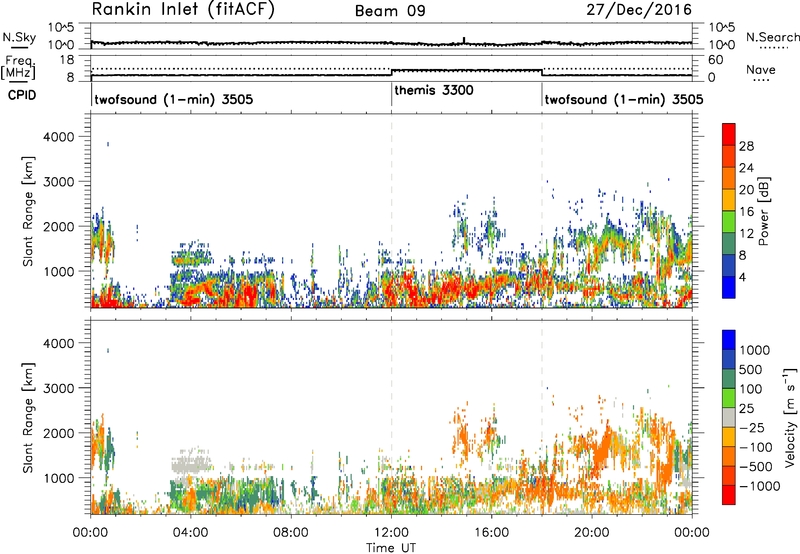Click the '04:00' time tick label
Image resolution: width=800 pixels, height=554 pixels.
[x=190, y=533]
